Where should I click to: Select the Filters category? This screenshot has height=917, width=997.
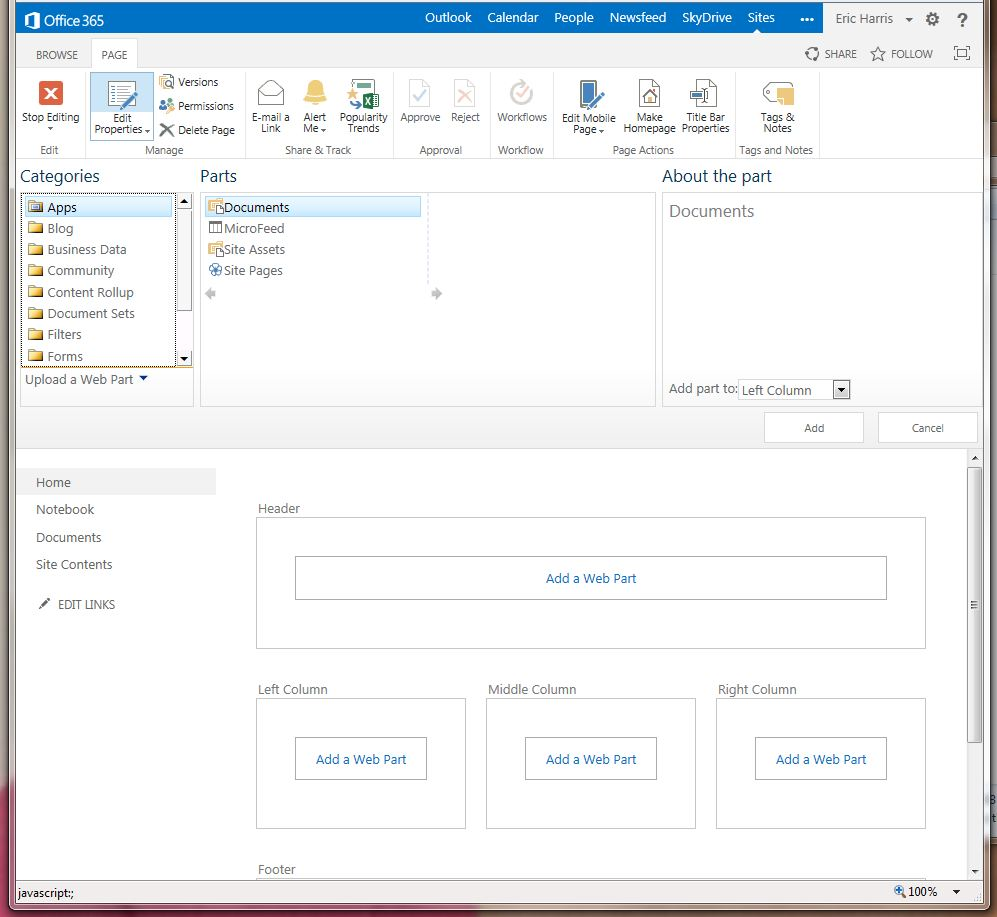99,334
